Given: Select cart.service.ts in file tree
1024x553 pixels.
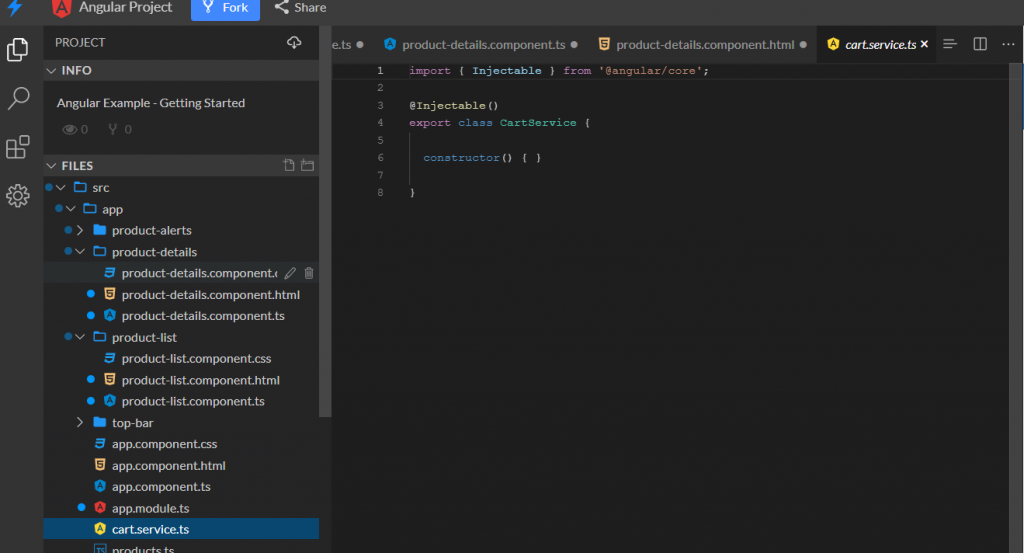Looking at the screenshot, I should (182, 529).
